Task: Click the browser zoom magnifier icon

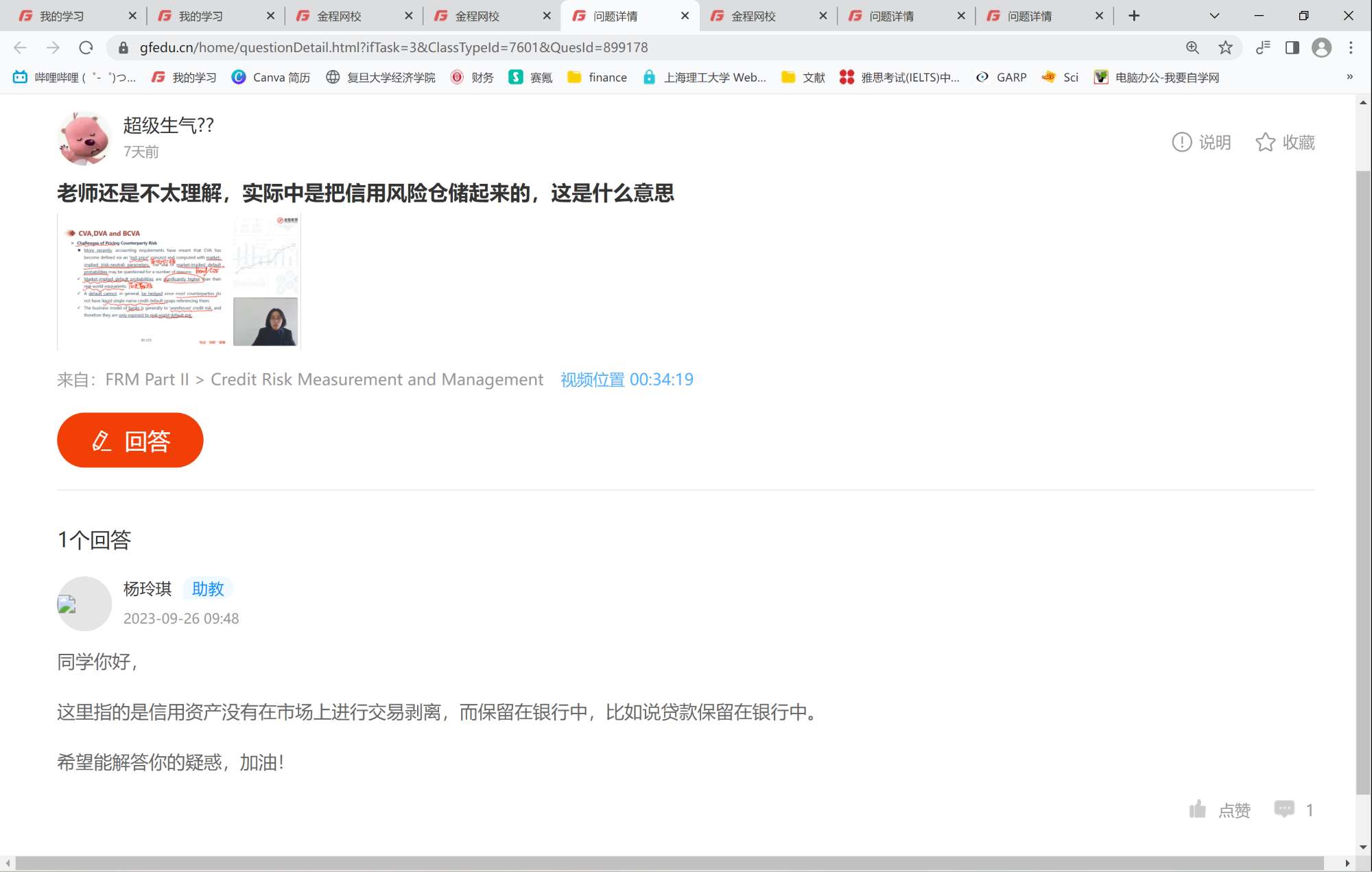Action: (1192, 47)
